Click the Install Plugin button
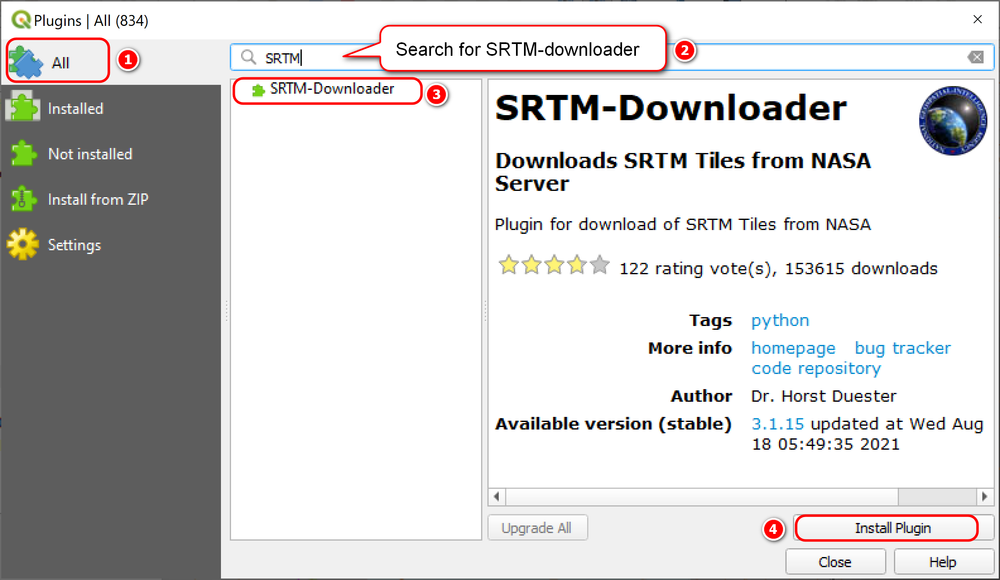The width and height of the screenshot is (1000, 580). pyautogui.click(x=892, y=528)
